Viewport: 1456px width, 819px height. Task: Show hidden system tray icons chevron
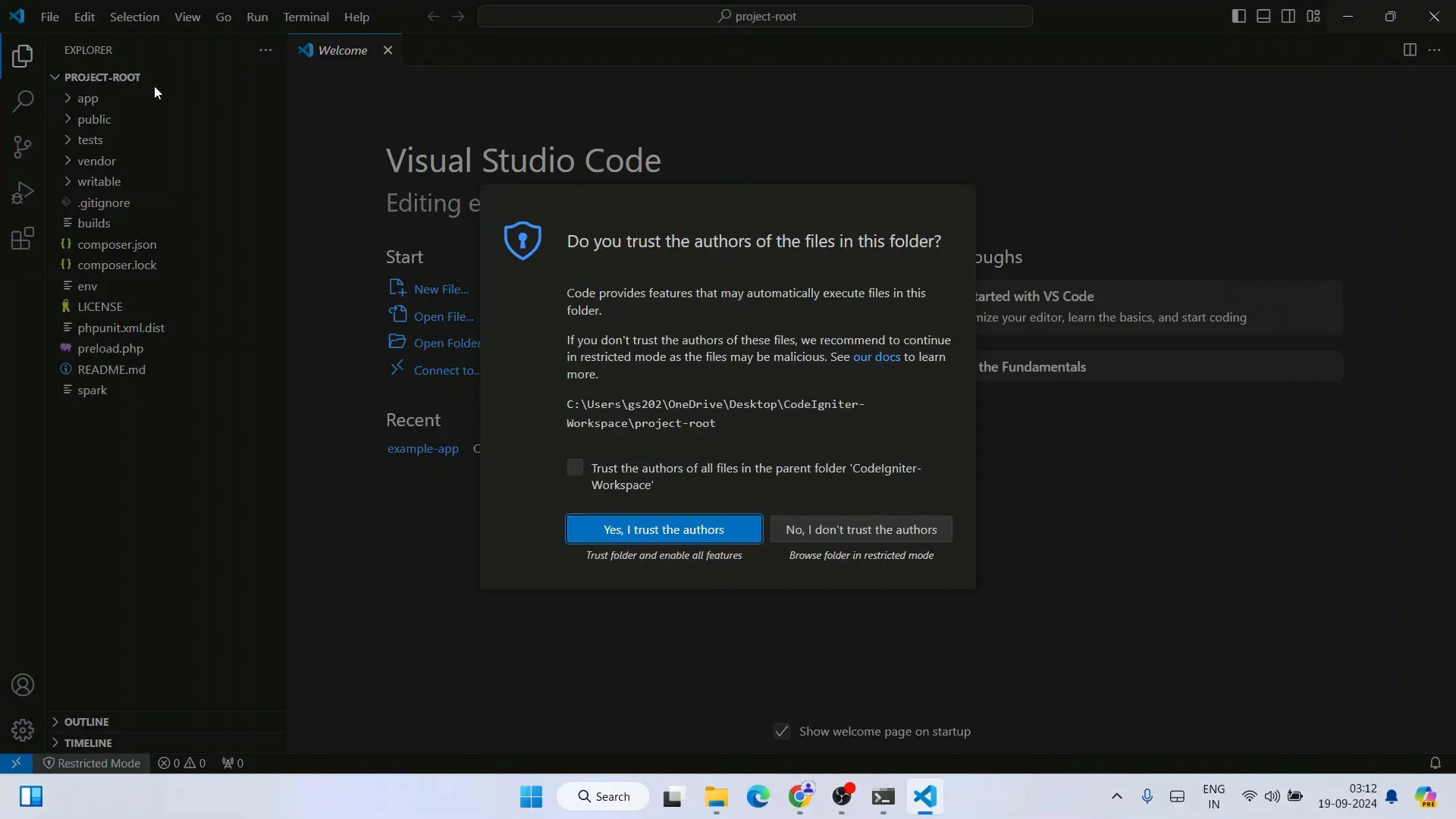pos(1116,797)
